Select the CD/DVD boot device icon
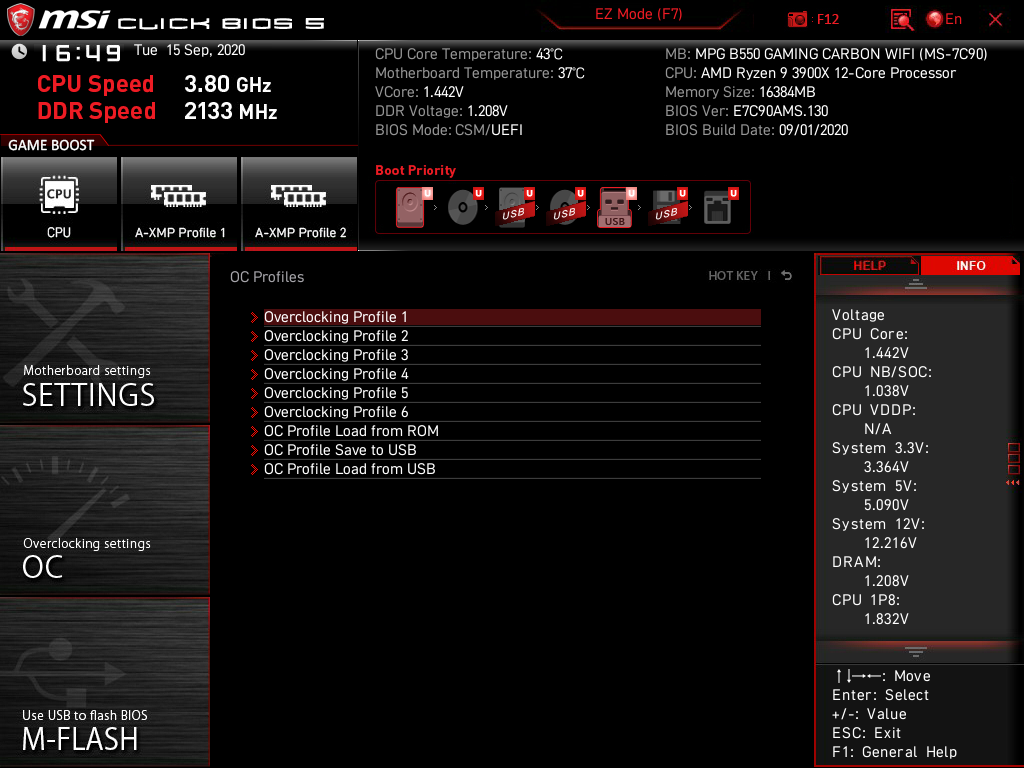This screenshot has height=768, width=1024. pos(464,207)
